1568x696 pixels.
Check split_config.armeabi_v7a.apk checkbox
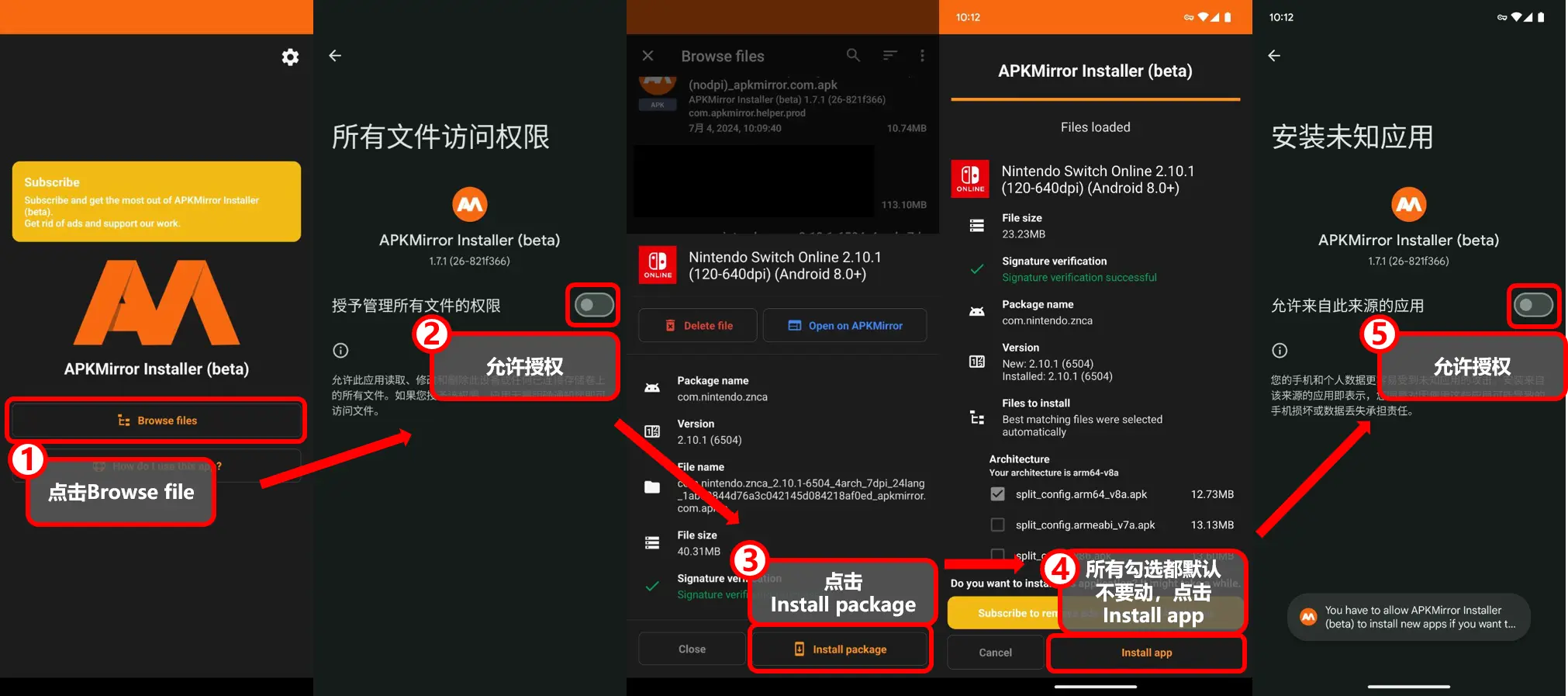(x=998, y=525)
